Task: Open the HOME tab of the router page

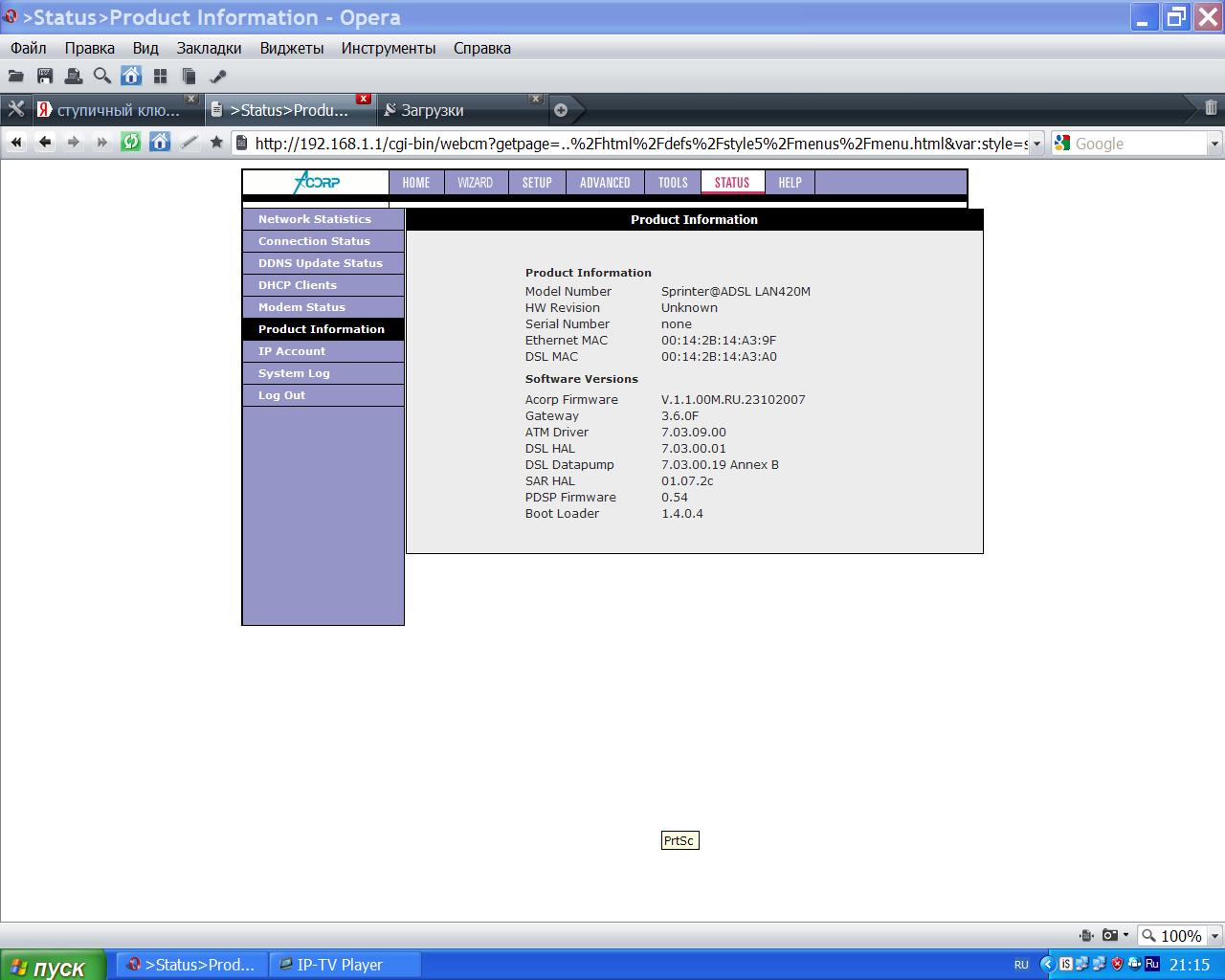Action: 416,182
